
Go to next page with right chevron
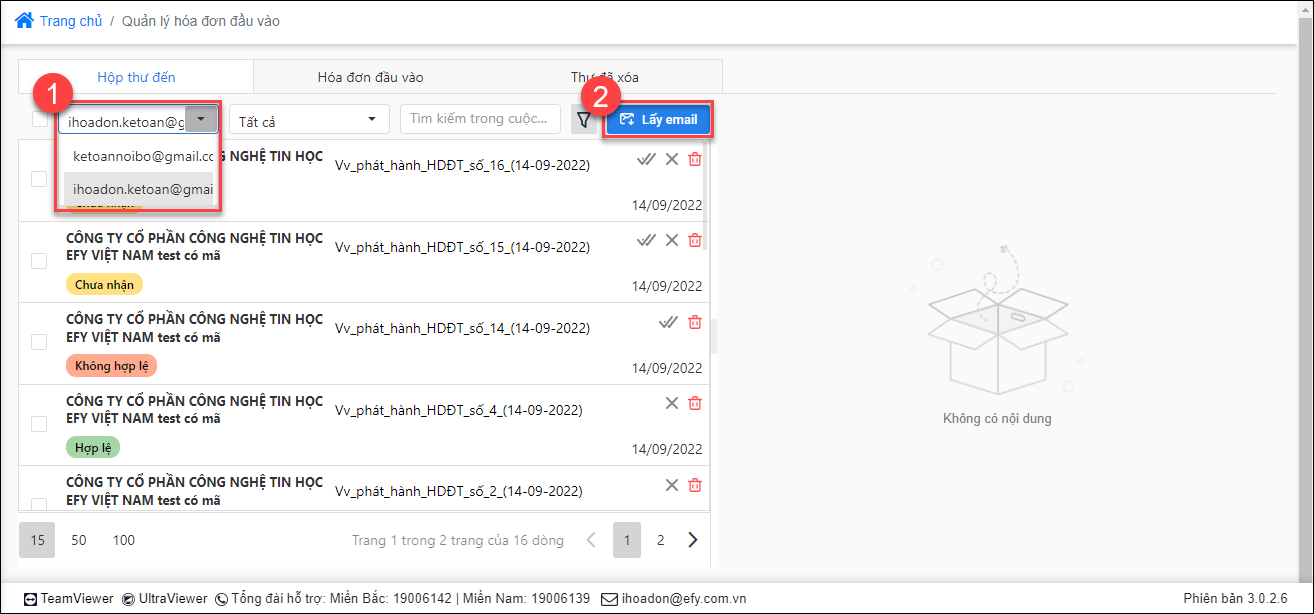(693, 540)
